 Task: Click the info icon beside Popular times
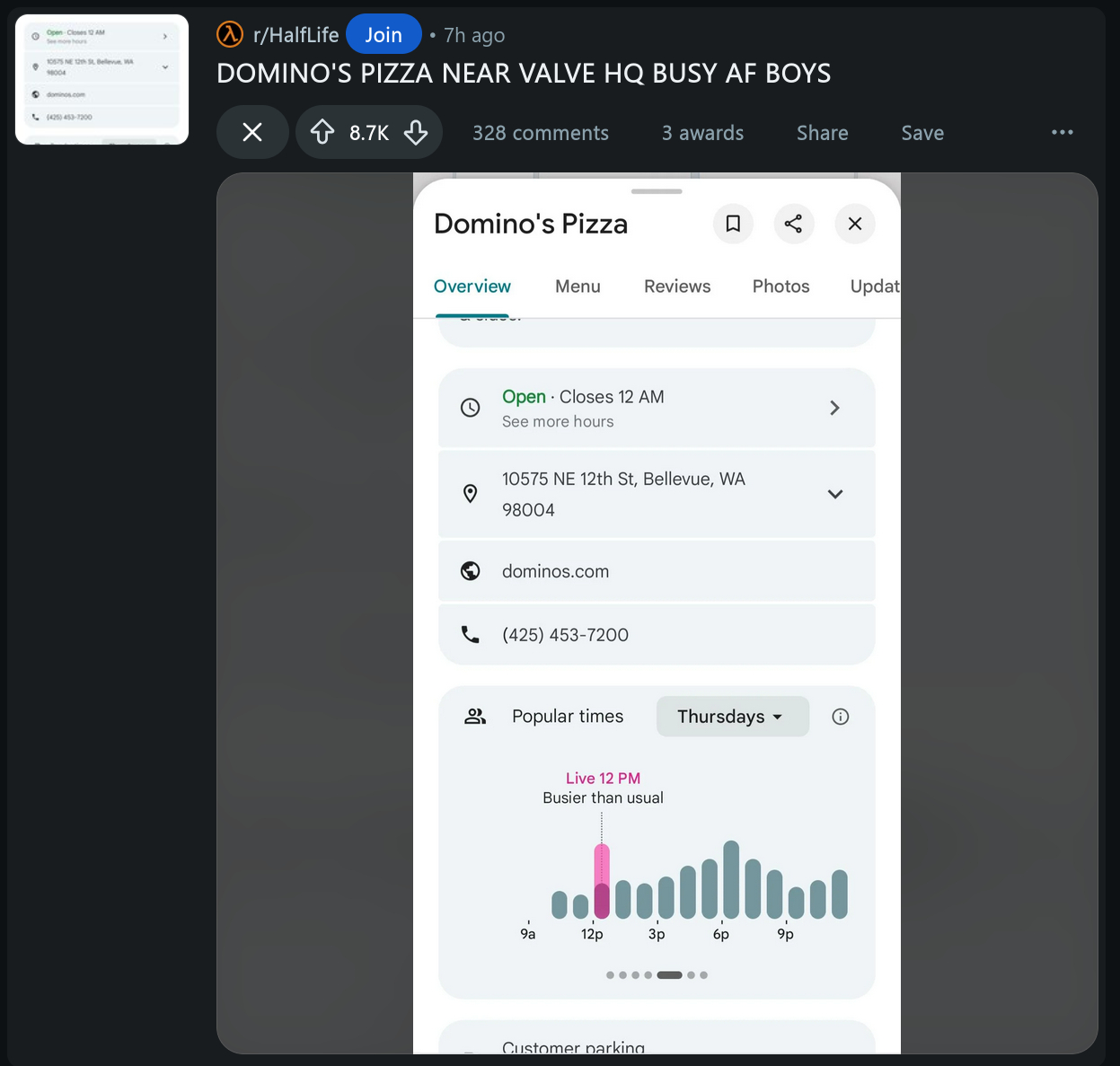point(840,717)
